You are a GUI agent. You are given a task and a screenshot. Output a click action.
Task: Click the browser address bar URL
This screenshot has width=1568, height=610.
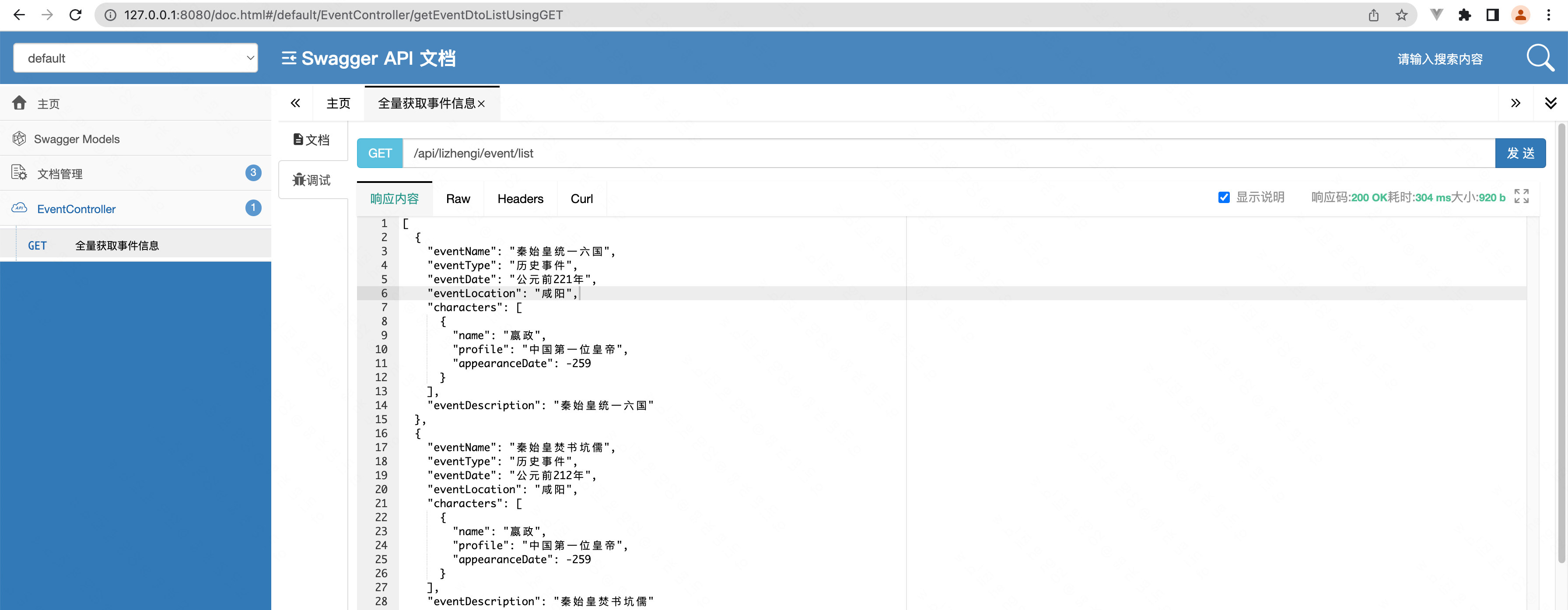[343, 15]
